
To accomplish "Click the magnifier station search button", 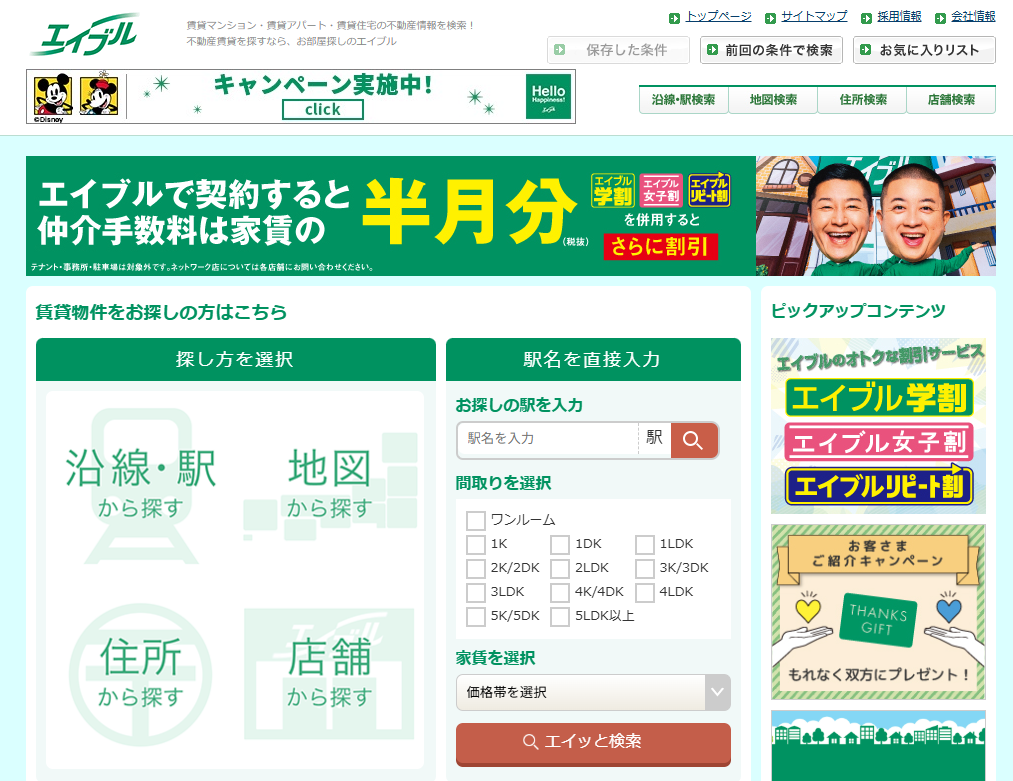I will [x=694, y=441].
